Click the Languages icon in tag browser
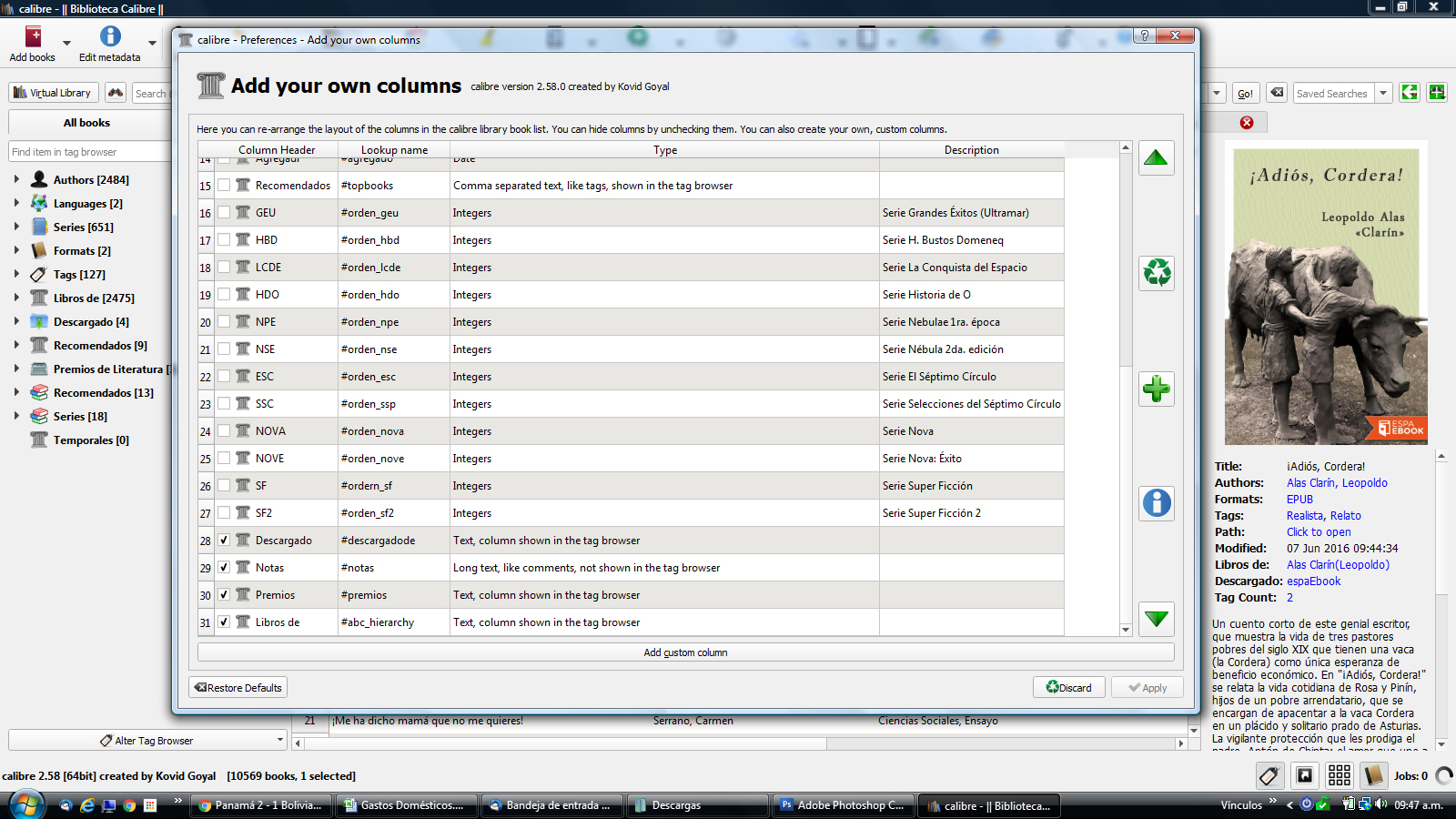 (39, 203)
